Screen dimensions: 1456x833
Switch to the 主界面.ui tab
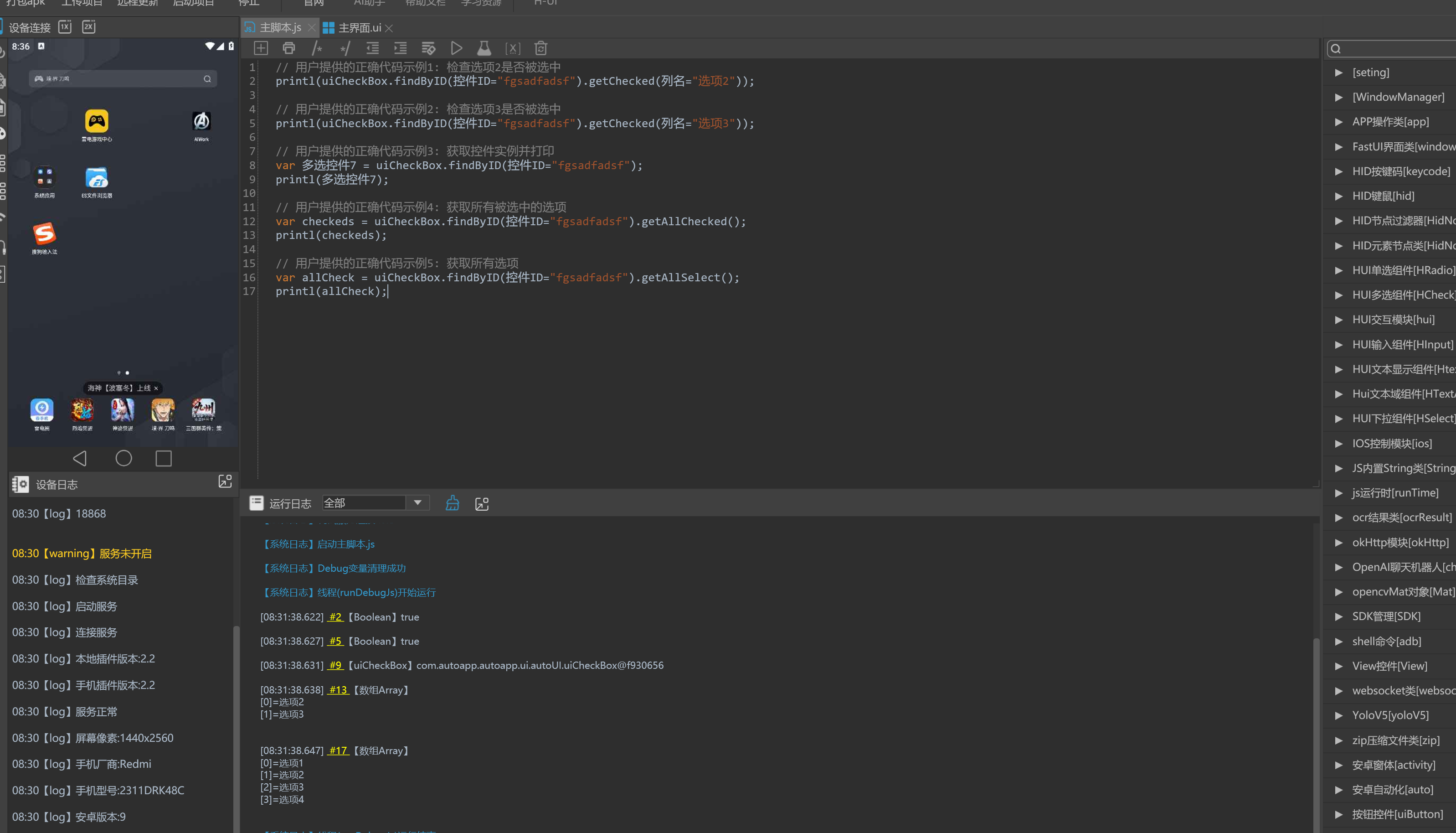[x=359, y=27]
